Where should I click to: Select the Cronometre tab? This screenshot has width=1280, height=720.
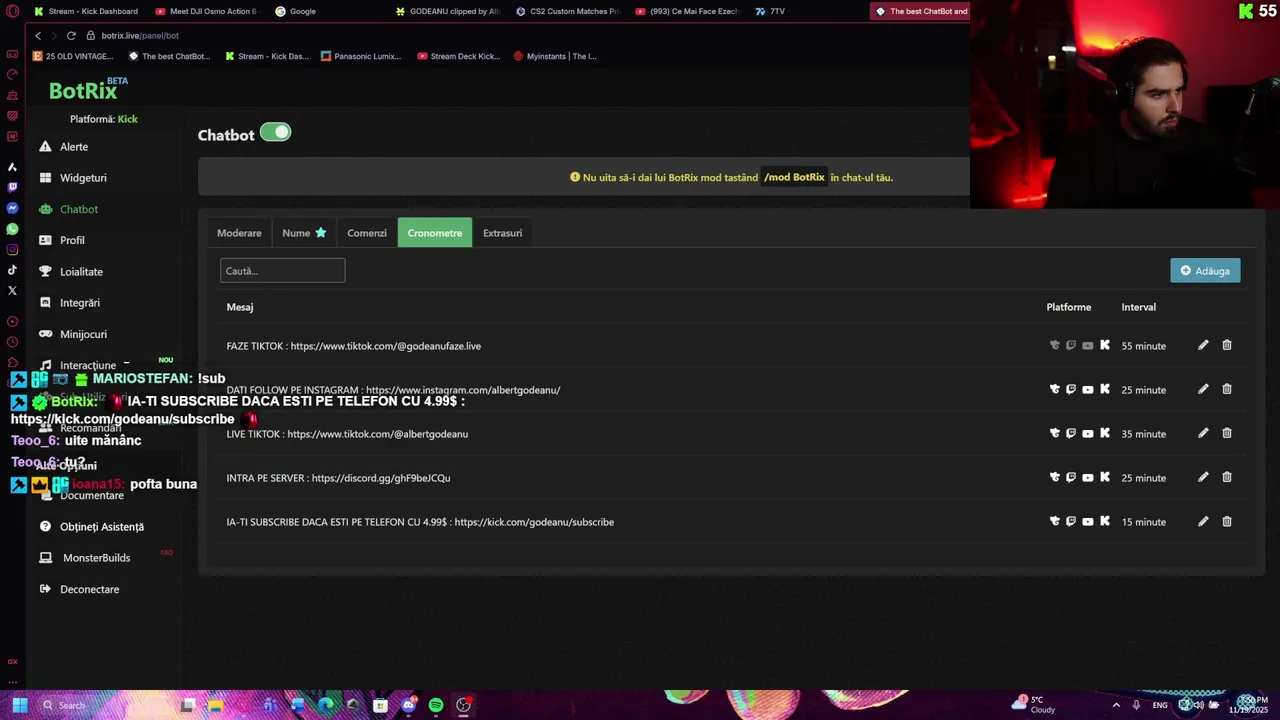(435, 233)
